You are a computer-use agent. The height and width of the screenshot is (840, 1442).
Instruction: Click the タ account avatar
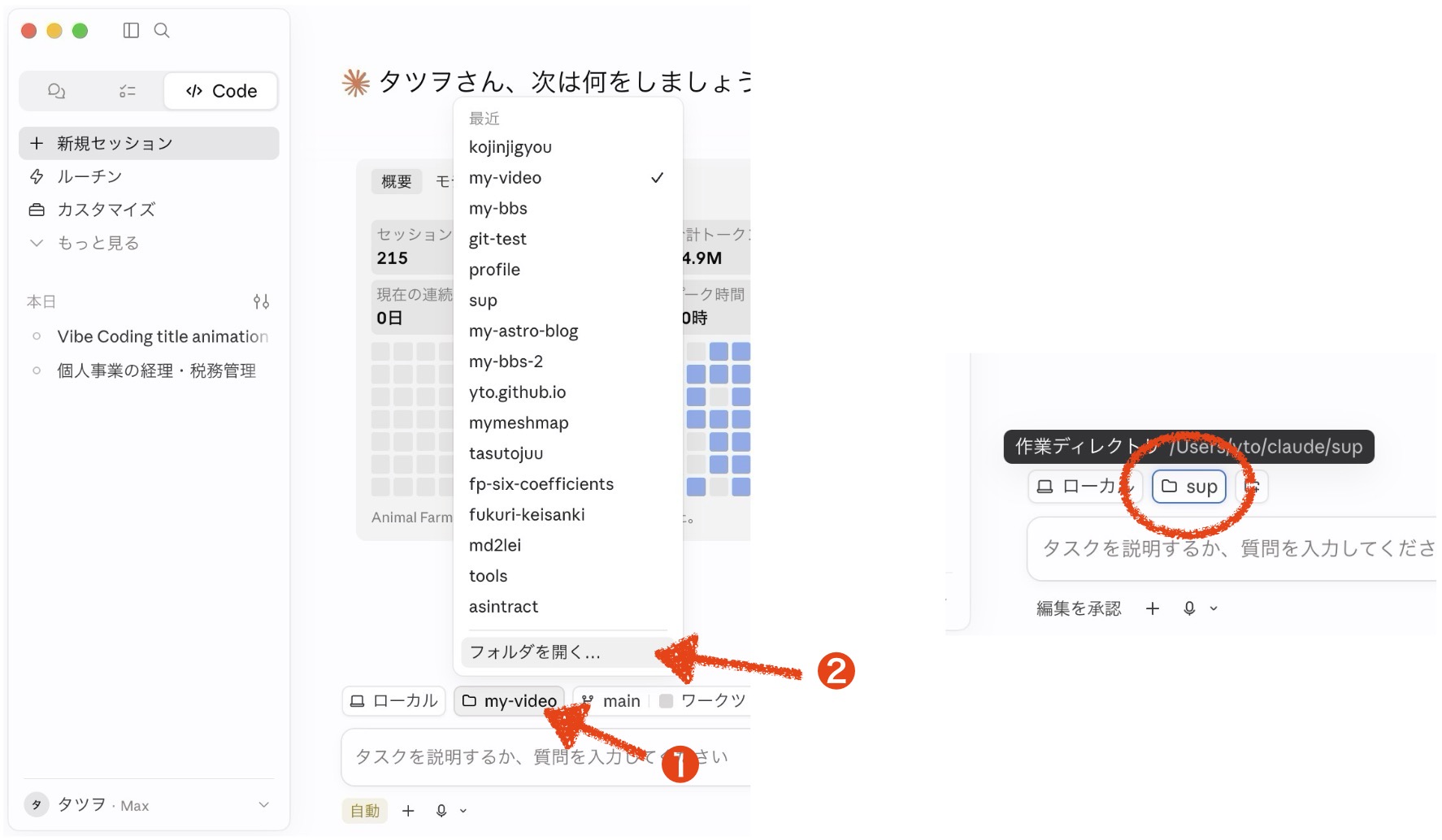36,805
